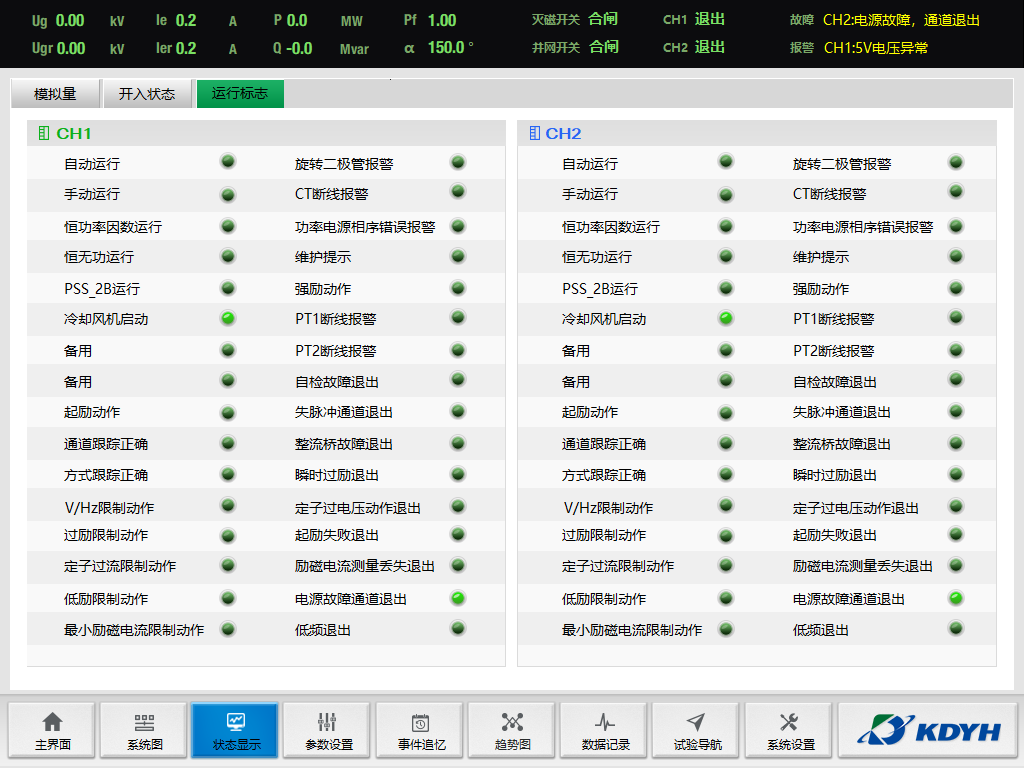Open the 趋势图 trend chart
The height and width of the screenshot is (768, 1024).
512,731
